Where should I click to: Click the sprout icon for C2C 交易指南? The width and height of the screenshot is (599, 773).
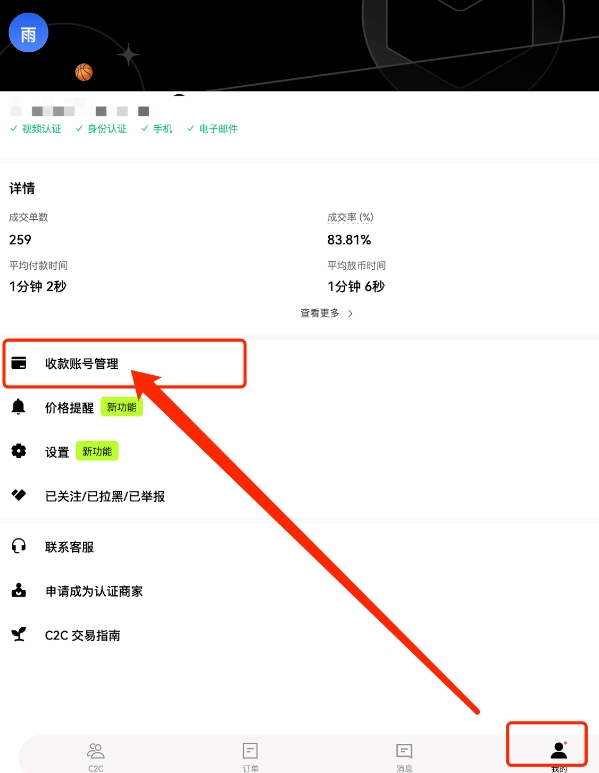[x=19, y=634]
